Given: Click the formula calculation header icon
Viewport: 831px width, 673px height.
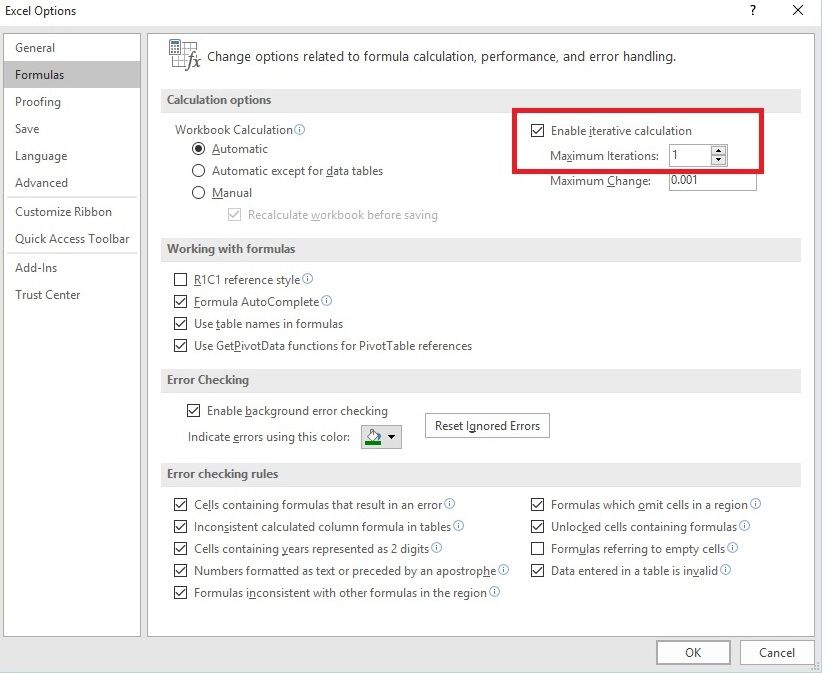Looking at the screenshot, I should click(x=184, y=55).
